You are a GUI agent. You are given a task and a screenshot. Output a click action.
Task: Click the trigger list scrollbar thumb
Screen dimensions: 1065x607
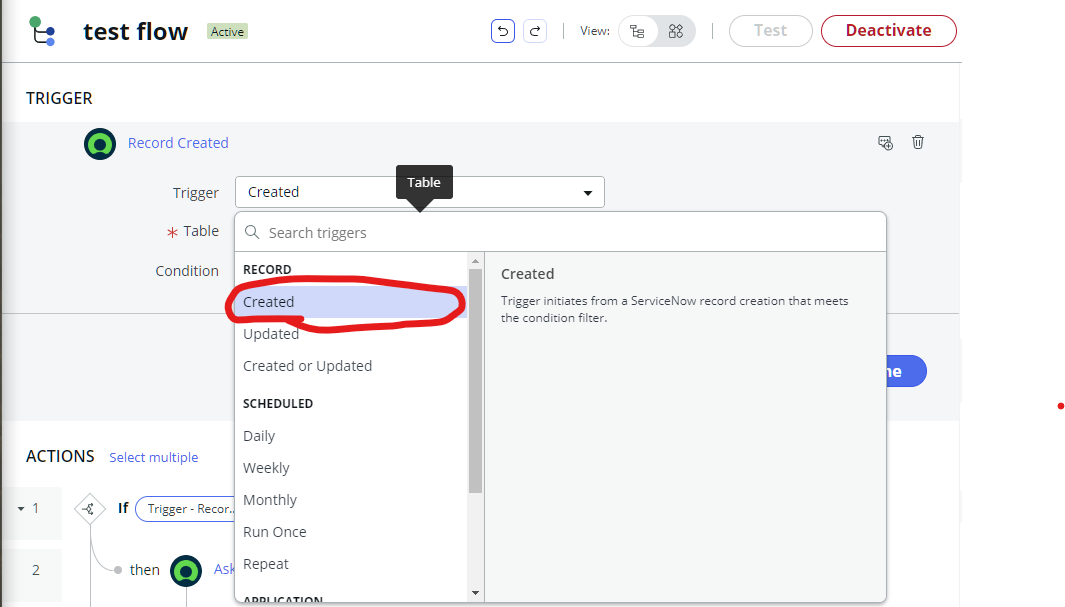[x=475, y=380]
